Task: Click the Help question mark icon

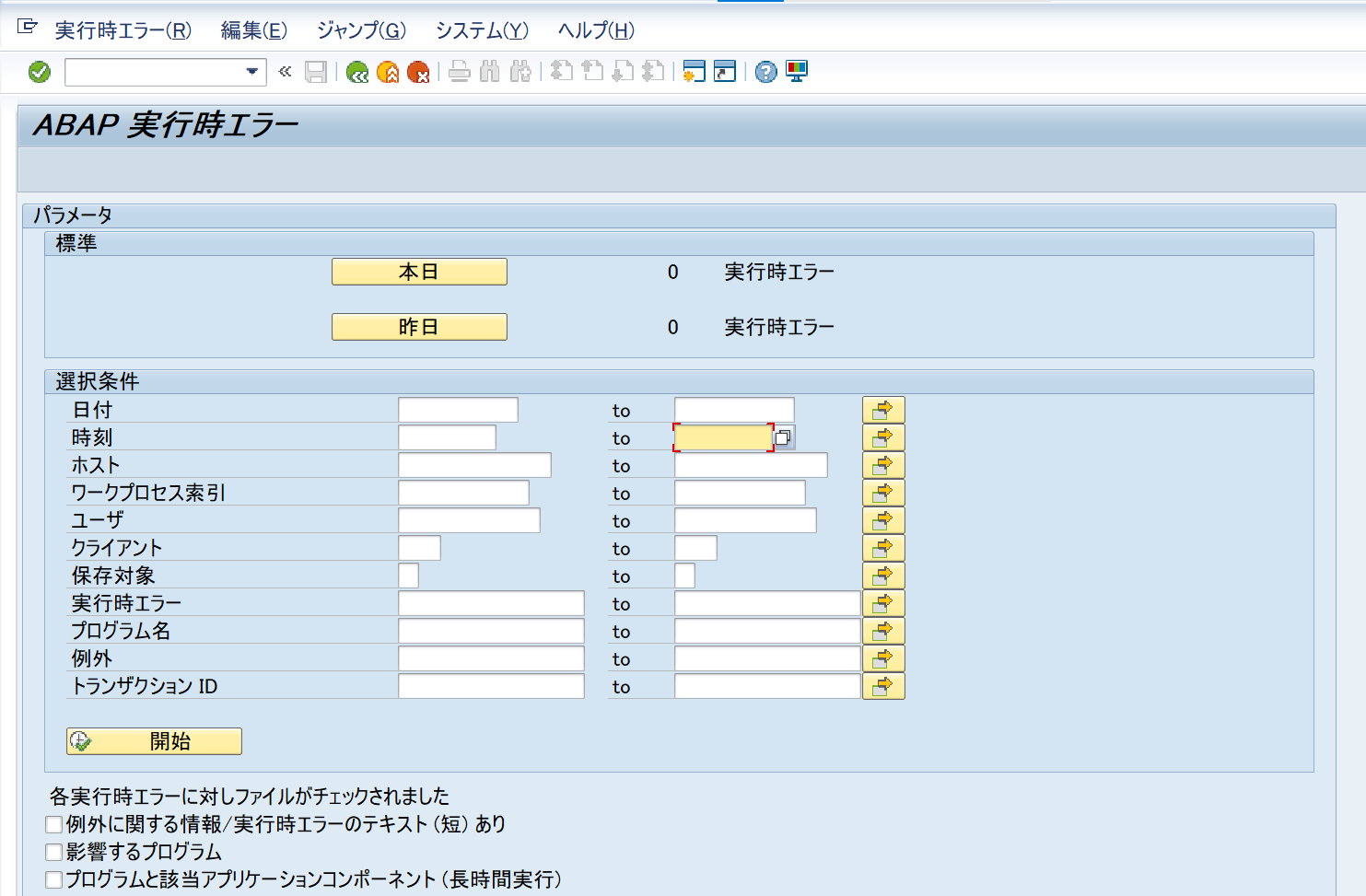Action: [765, 71]
